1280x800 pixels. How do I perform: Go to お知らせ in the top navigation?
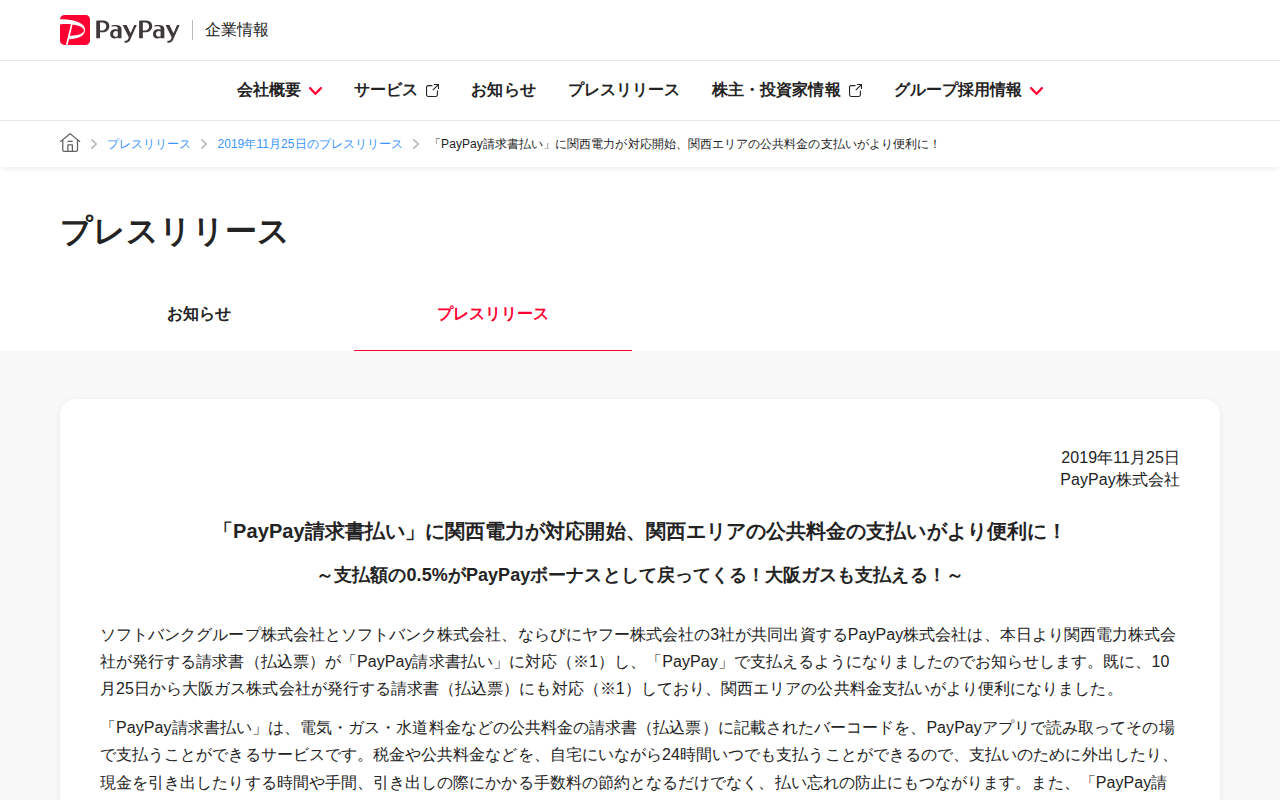(x=503, y=90)
